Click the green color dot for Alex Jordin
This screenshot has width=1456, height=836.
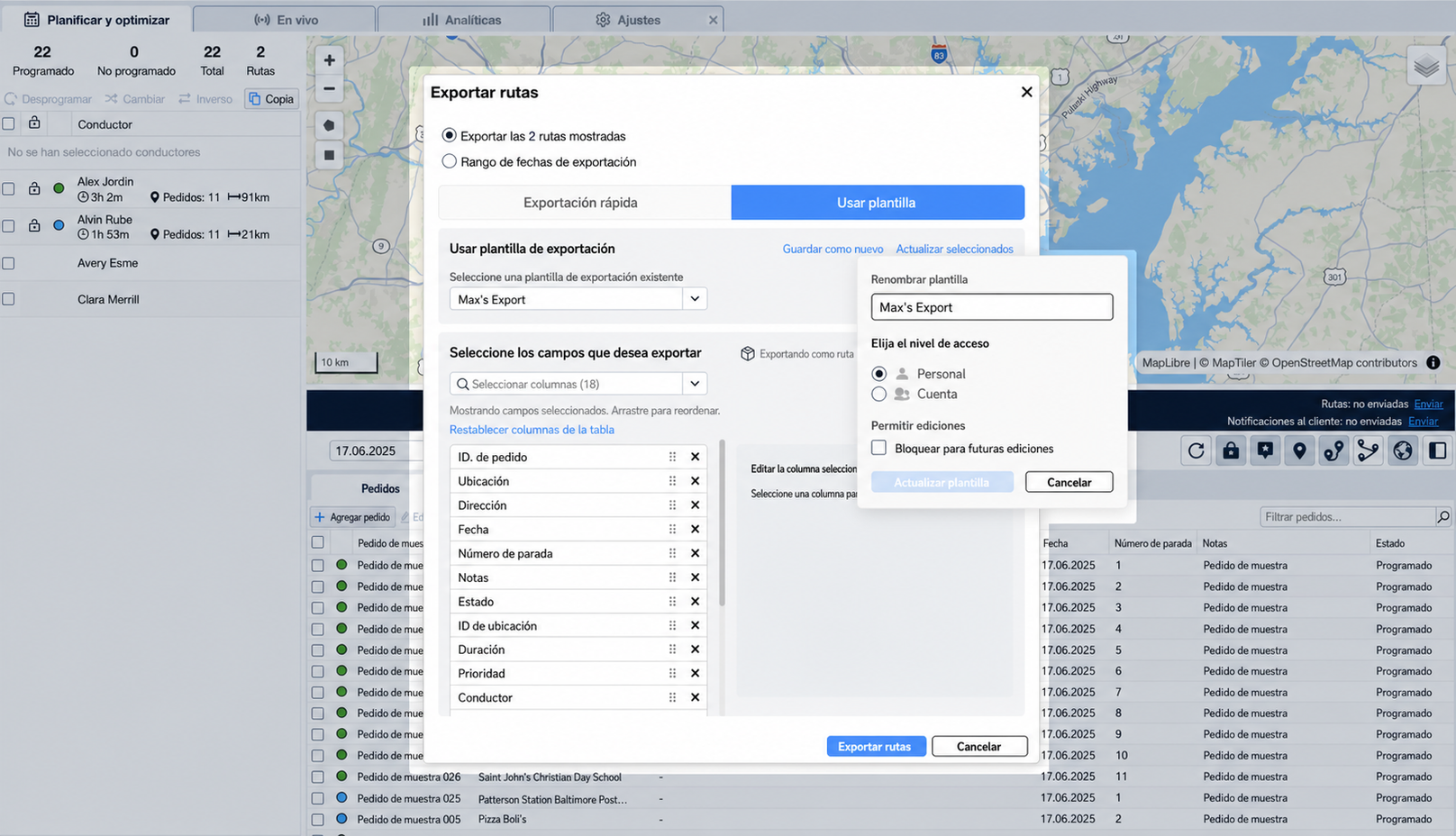(x=59, y=188)
